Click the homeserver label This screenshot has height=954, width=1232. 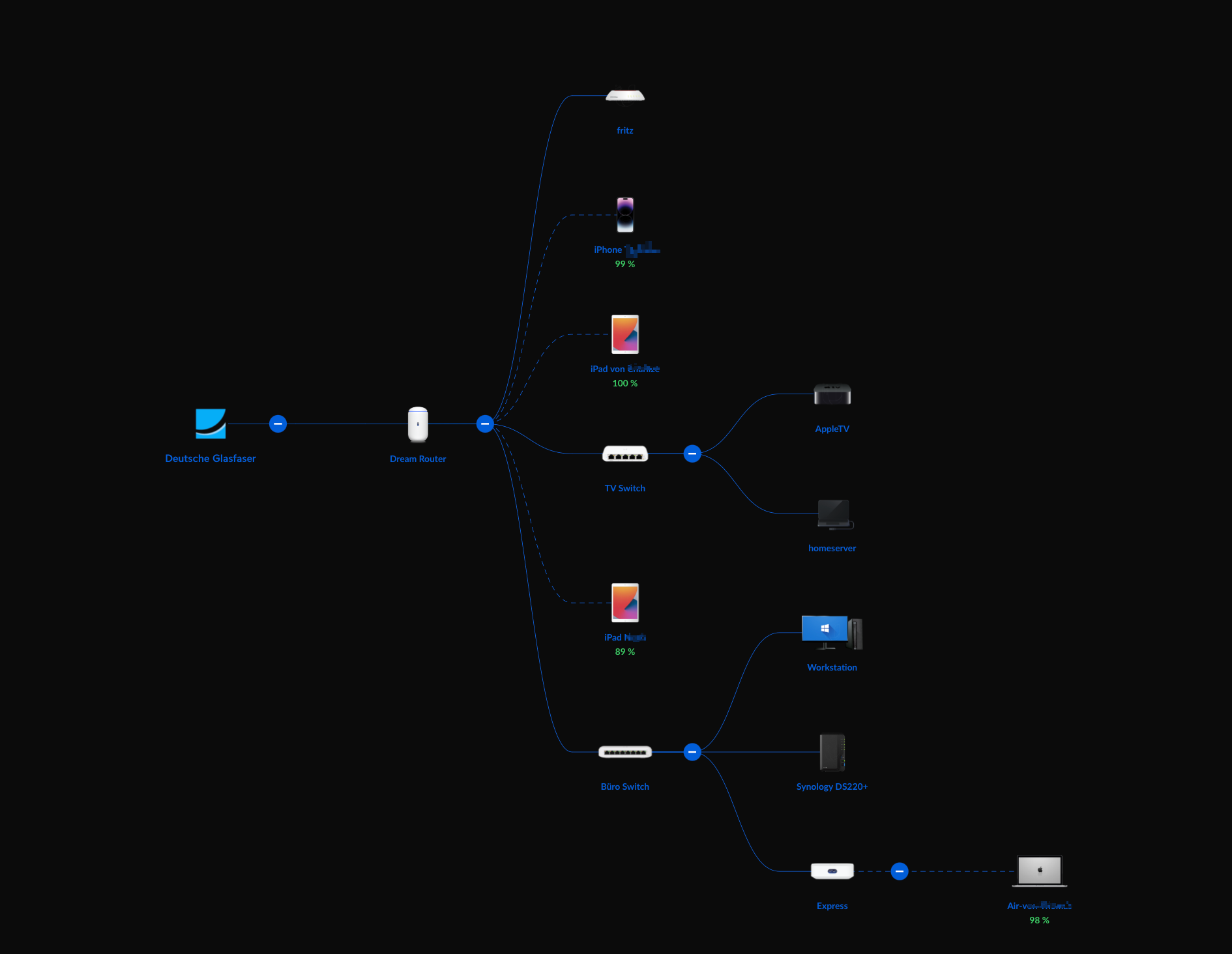832,548
